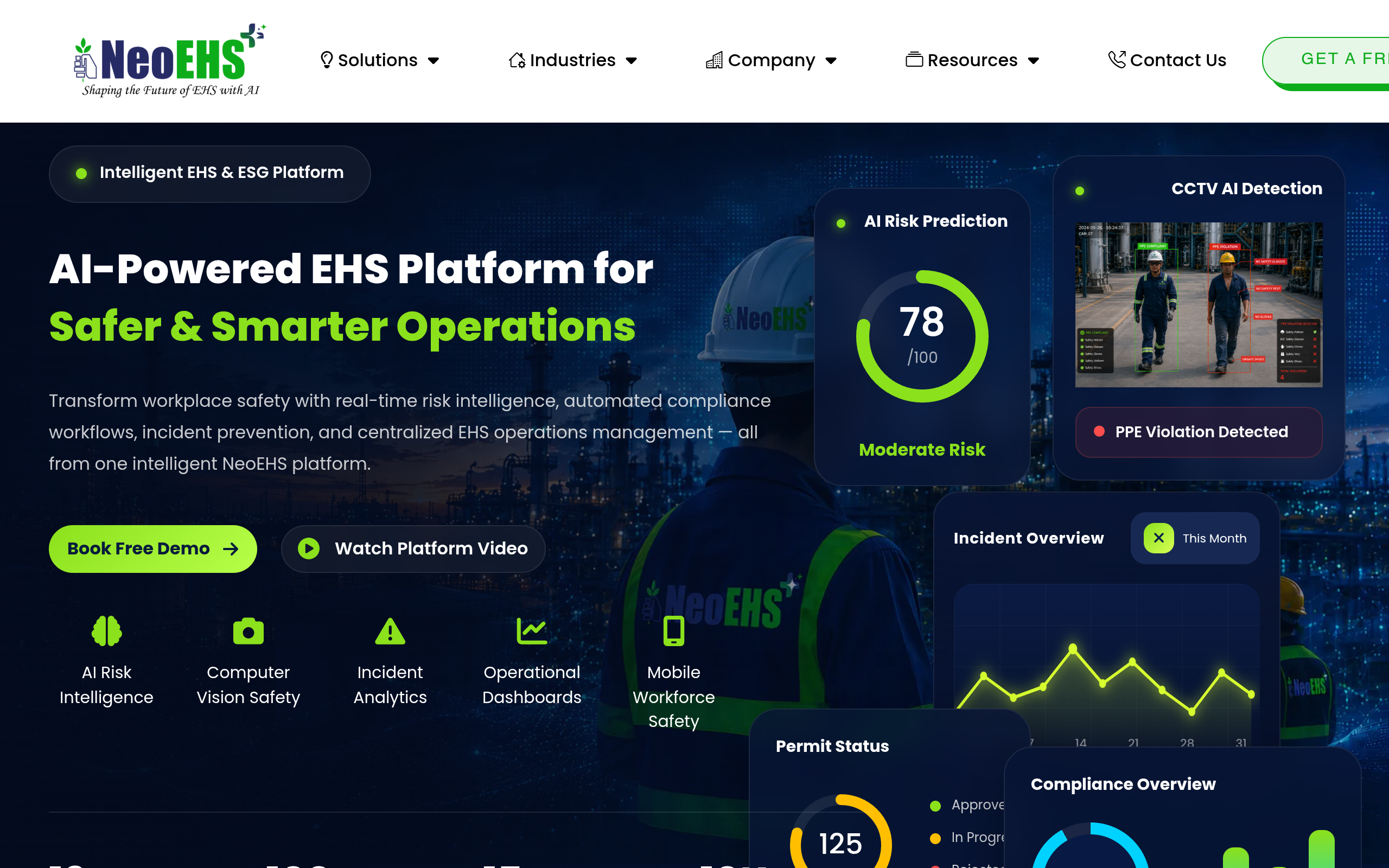Viewport: 1389px width, 868px height.
Task: Click the green X icon beside This Month
Action: [x=1158, y=539]
